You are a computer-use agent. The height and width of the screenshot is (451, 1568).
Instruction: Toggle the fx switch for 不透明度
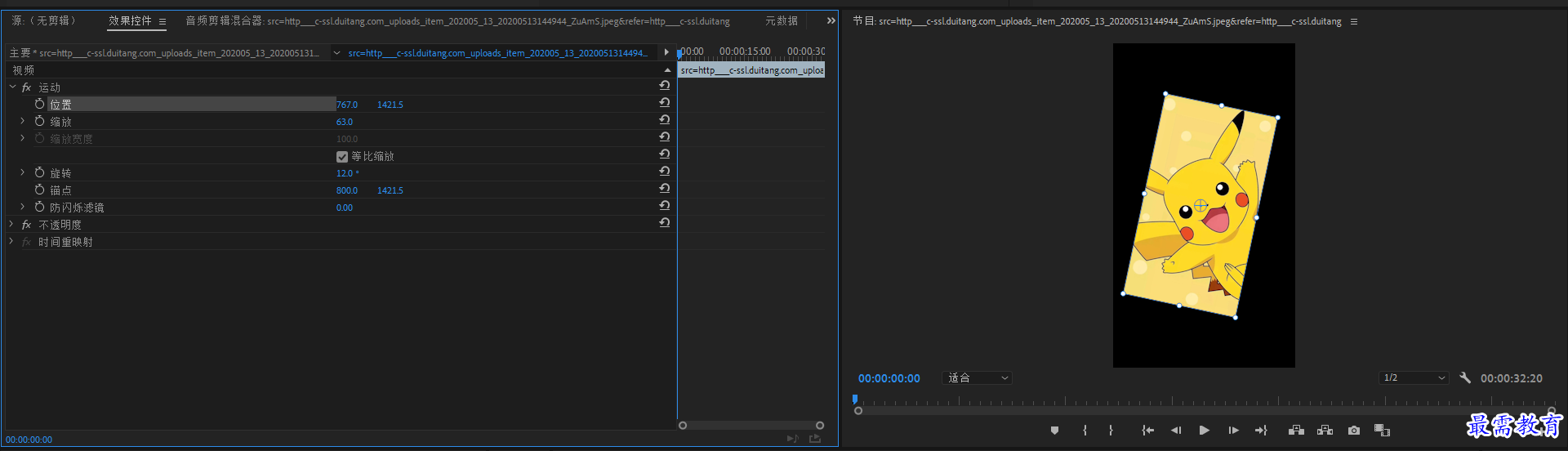(x=27, y=225)
